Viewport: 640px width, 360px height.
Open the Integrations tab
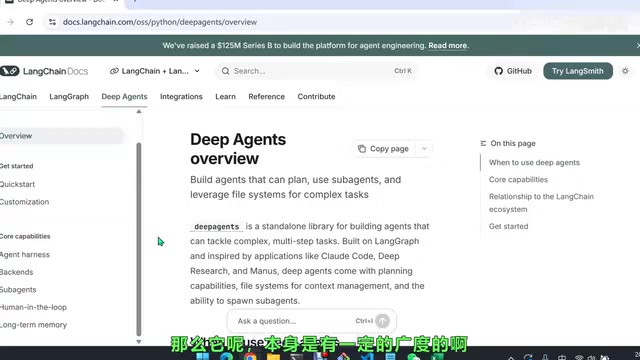point(181,97)
